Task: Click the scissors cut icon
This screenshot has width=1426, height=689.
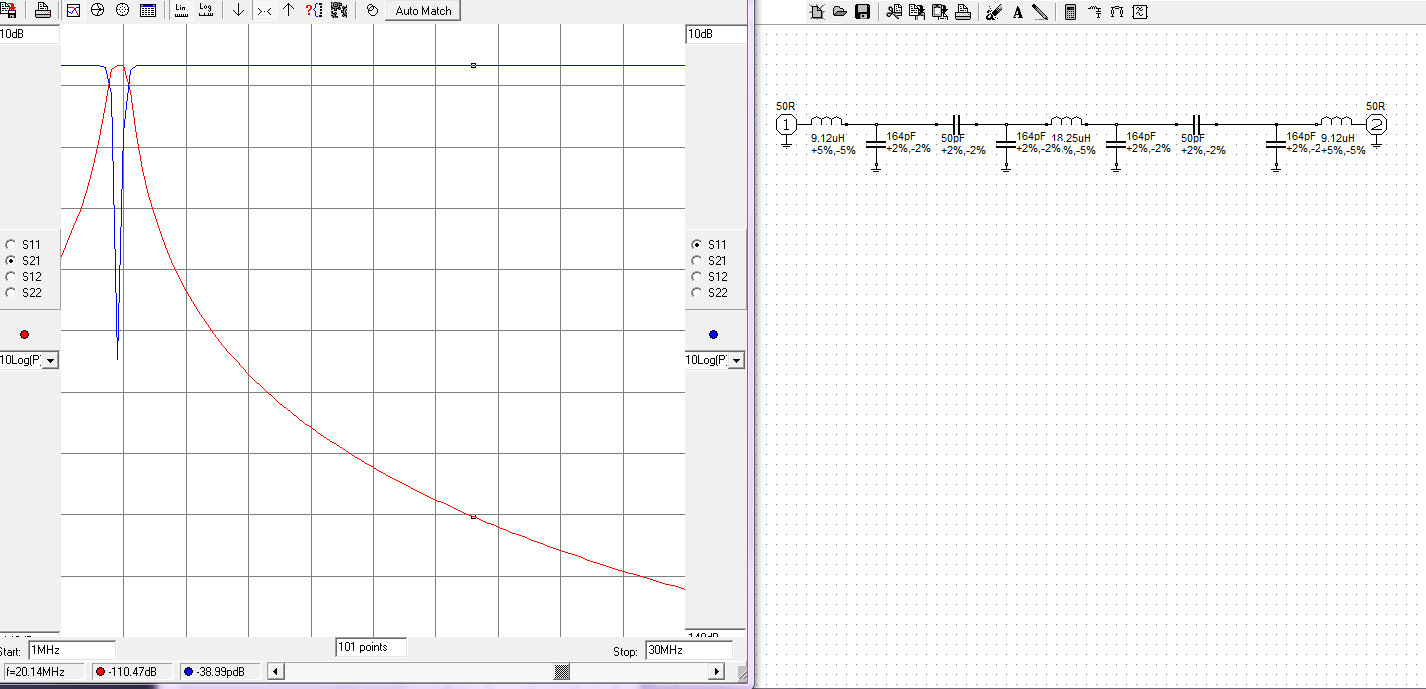Action: tap(893, 12)
